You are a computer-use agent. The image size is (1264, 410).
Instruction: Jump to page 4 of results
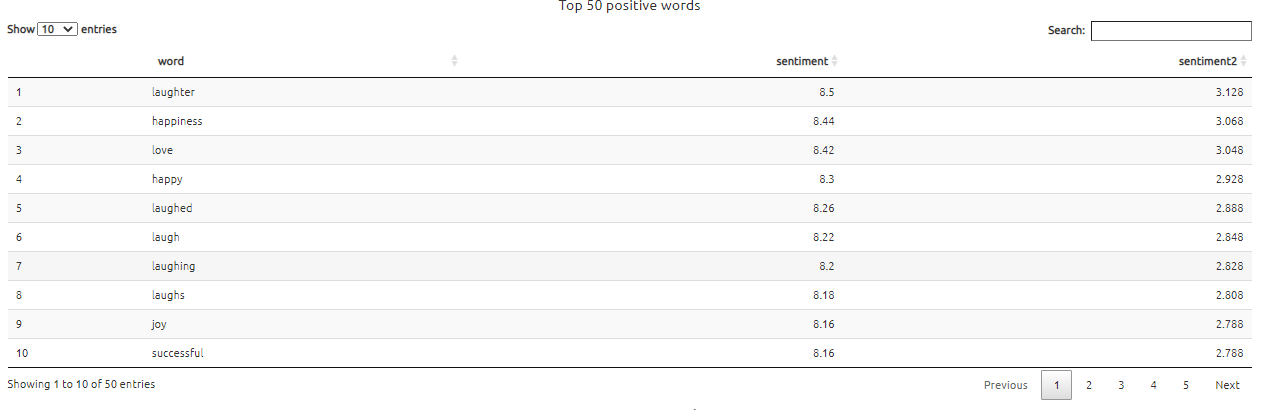[1153, 385]
